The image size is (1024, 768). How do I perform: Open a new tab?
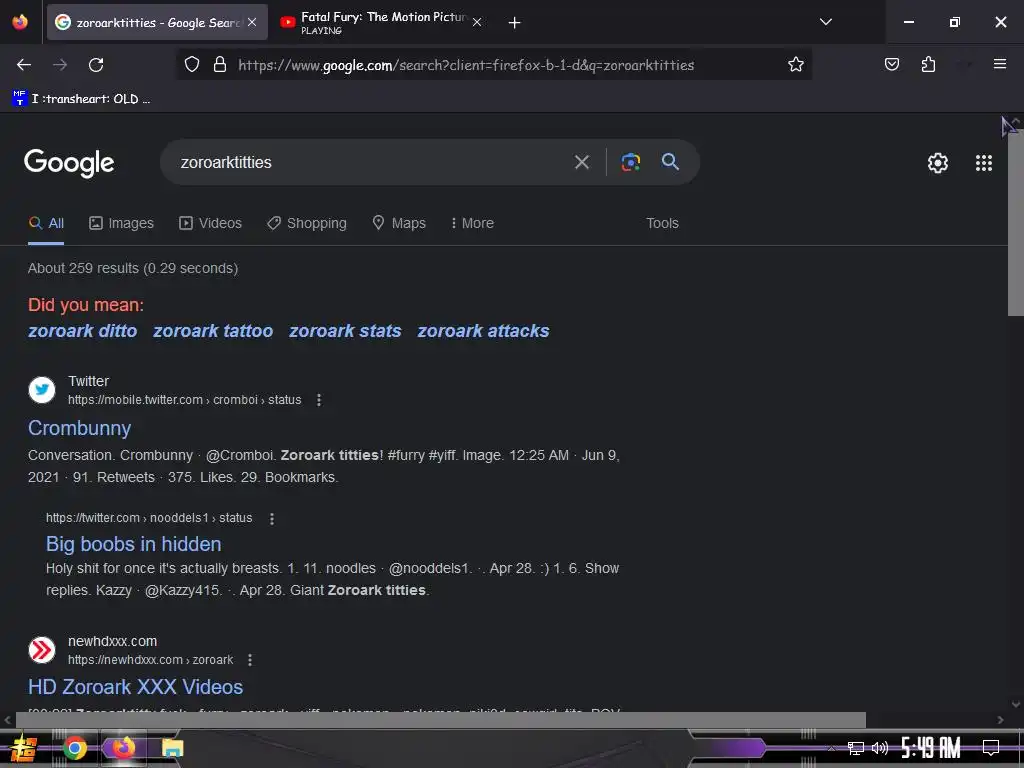tap(515, 23)
